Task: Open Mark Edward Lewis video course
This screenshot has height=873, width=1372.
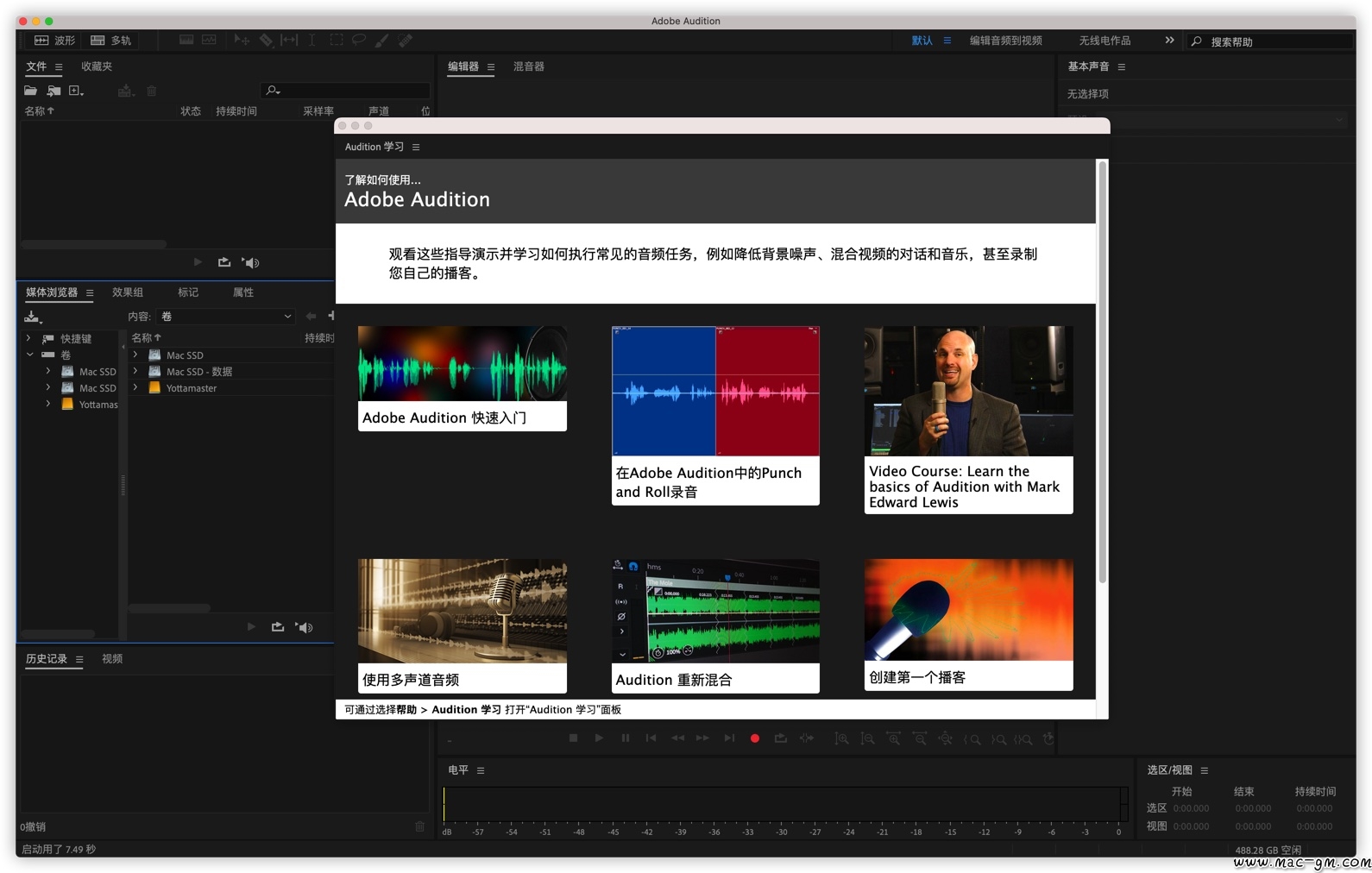Action: pos(969,420)
